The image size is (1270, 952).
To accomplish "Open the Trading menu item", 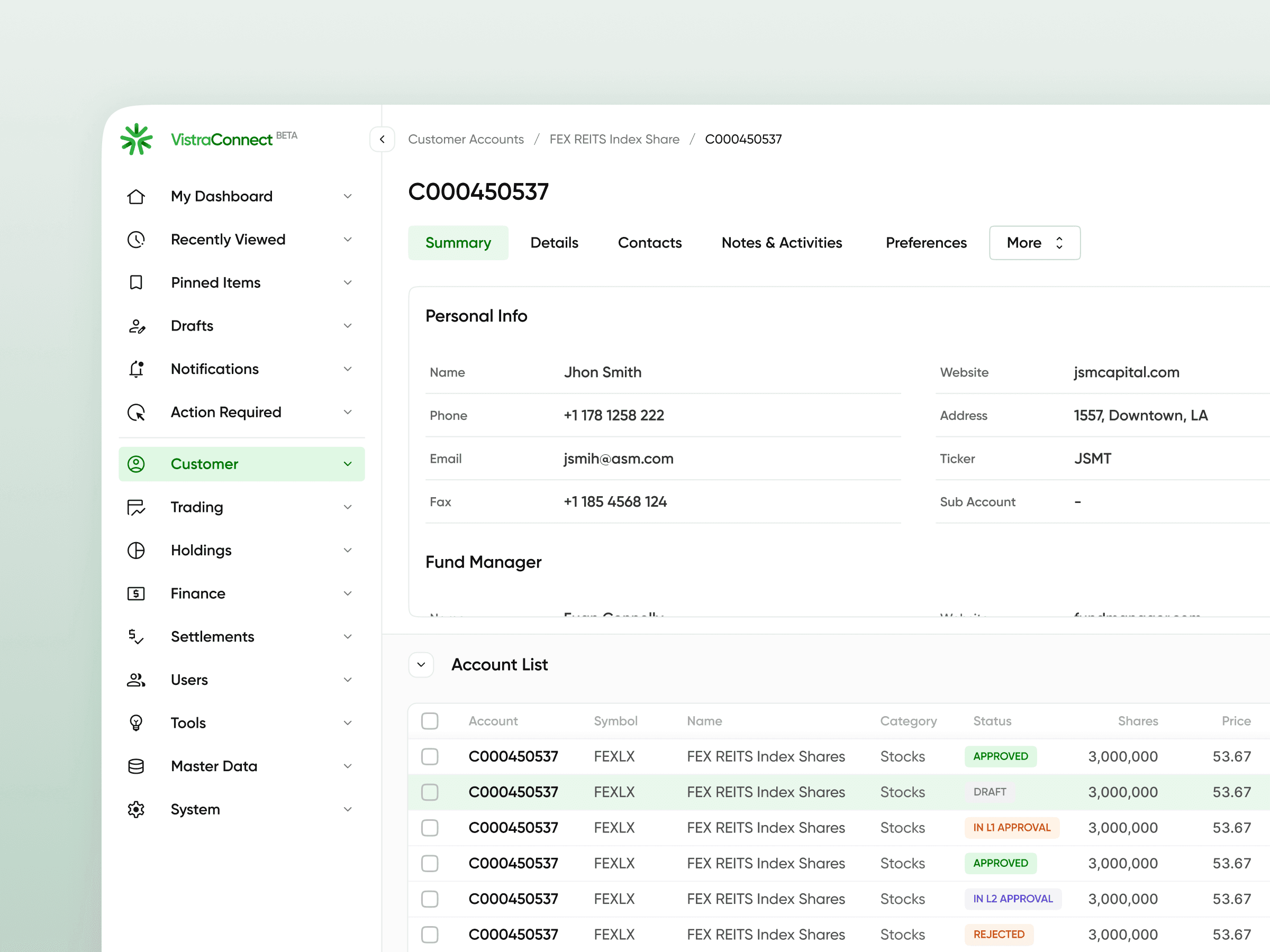I will click(x=242, y=507).
